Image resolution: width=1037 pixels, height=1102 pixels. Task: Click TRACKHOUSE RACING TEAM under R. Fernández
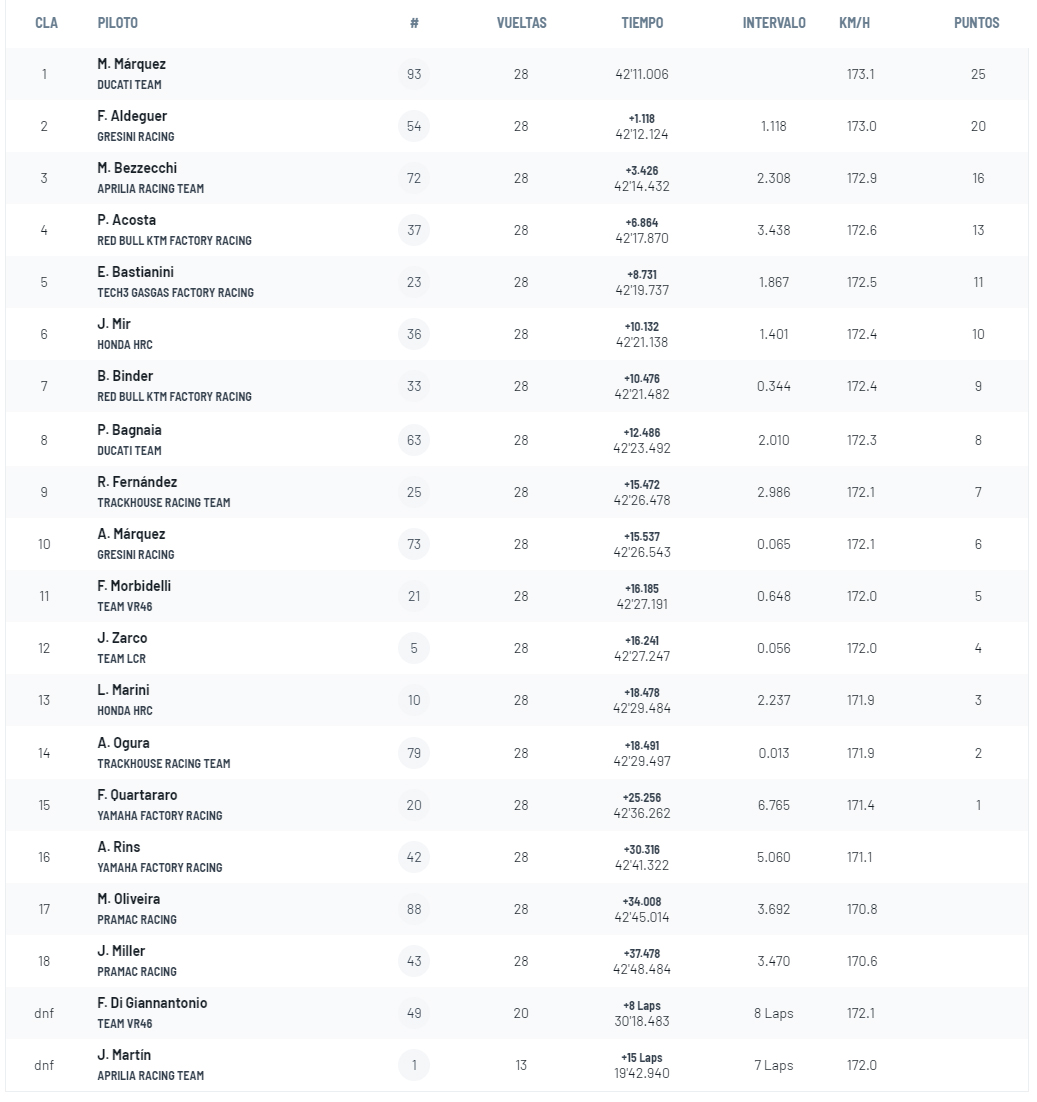click(x=164, y=503)
